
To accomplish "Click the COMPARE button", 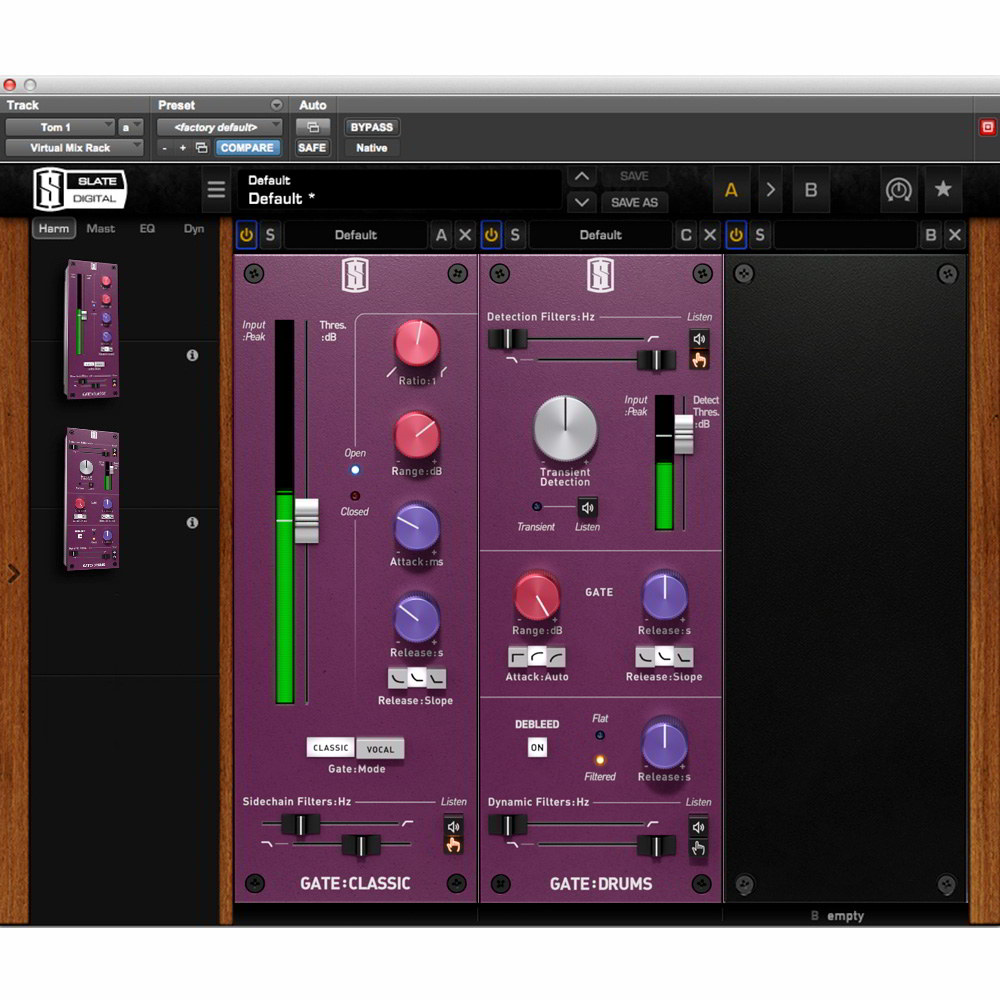I will pyautogui.click(x=247, y=147).
